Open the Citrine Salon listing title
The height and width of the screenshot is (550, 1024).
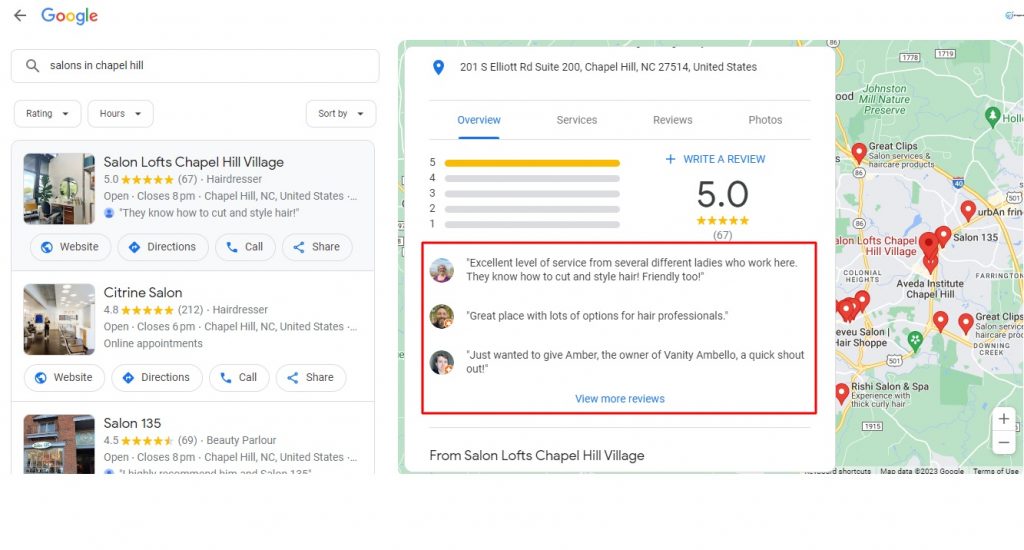(142, 293)
